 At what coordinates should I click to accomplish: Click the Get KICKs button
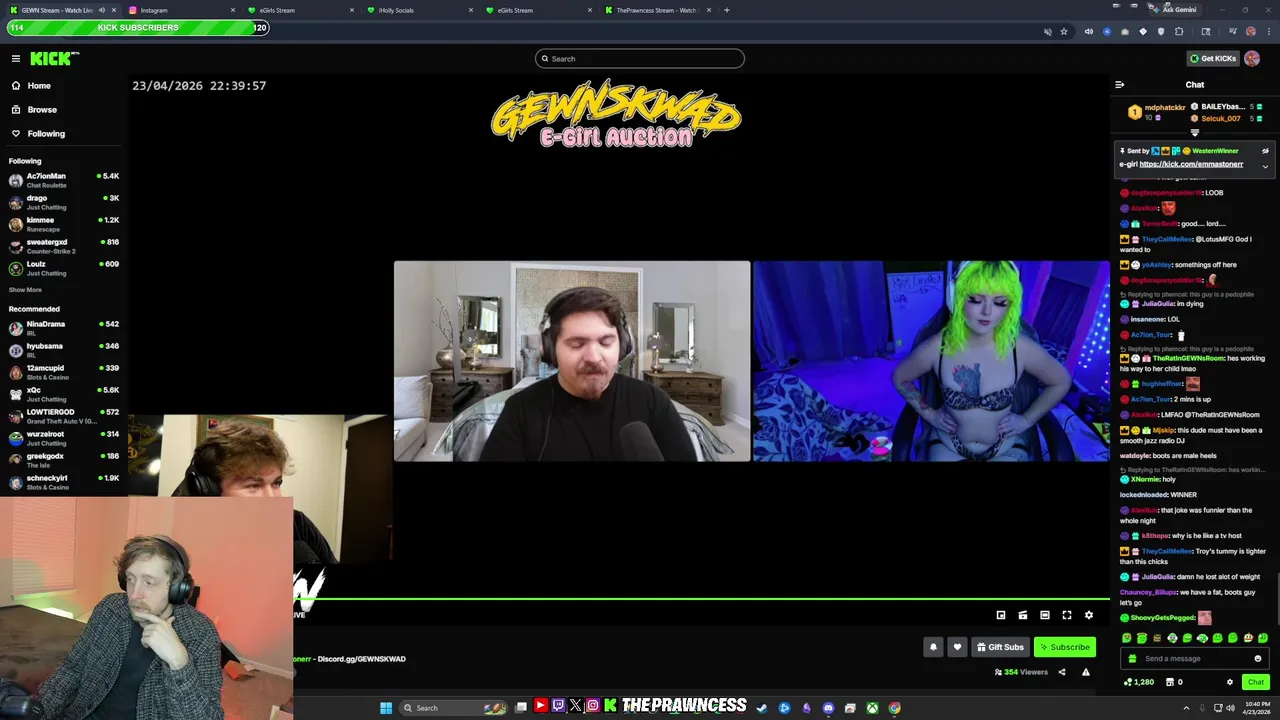click(1213, 58)
